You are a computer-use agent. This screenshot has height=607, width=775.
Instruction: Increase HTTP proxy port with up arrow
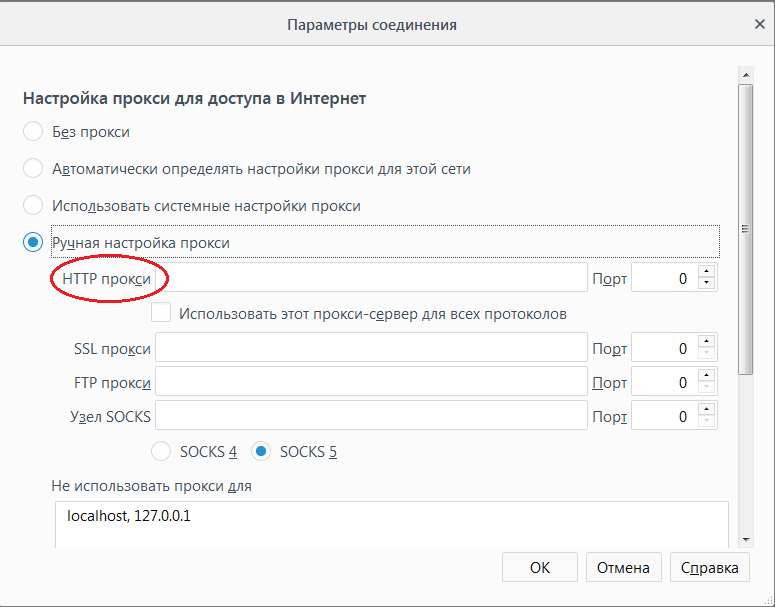tap(707, 271)
